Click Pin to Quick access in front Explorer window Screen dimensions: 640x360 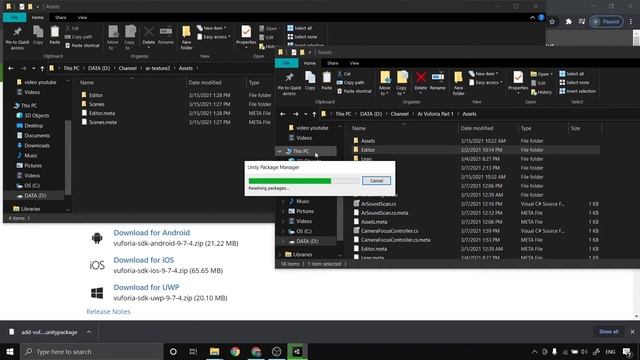coord(289,84)
